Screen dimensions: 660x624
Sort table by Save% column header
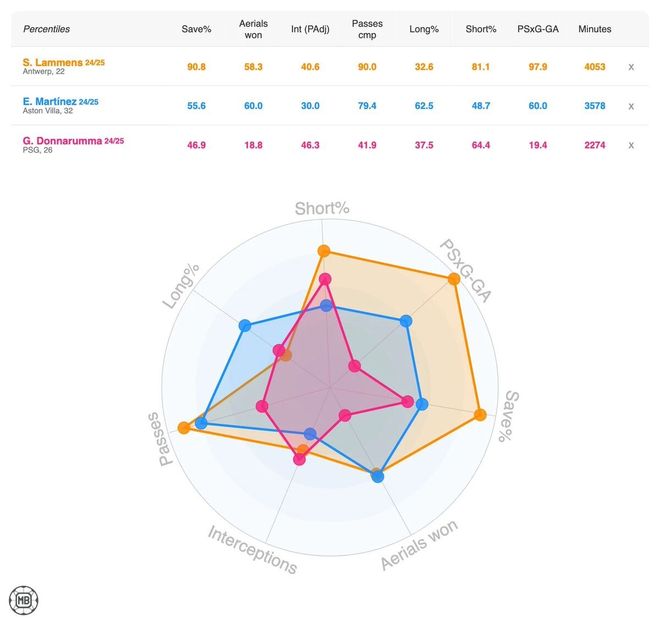point(196,29)
